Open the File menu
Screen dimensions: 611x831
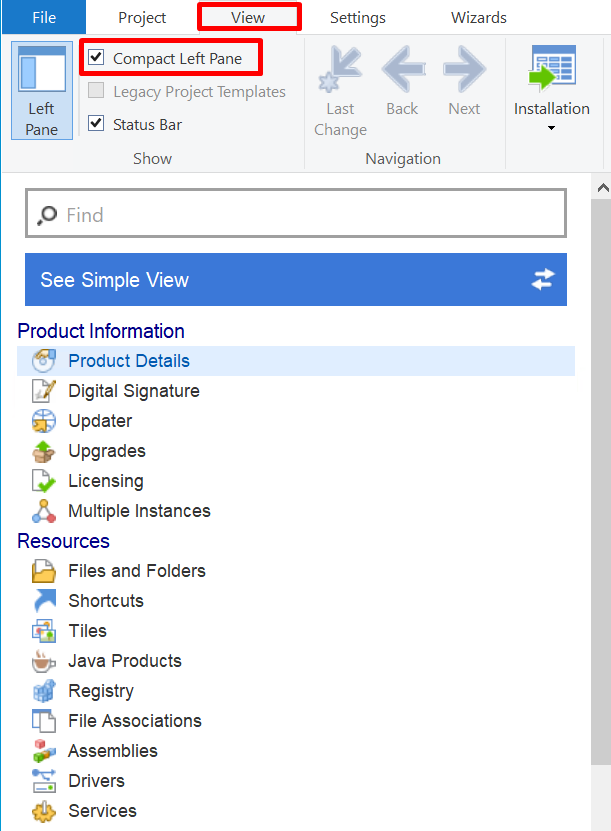pos(43,18)
